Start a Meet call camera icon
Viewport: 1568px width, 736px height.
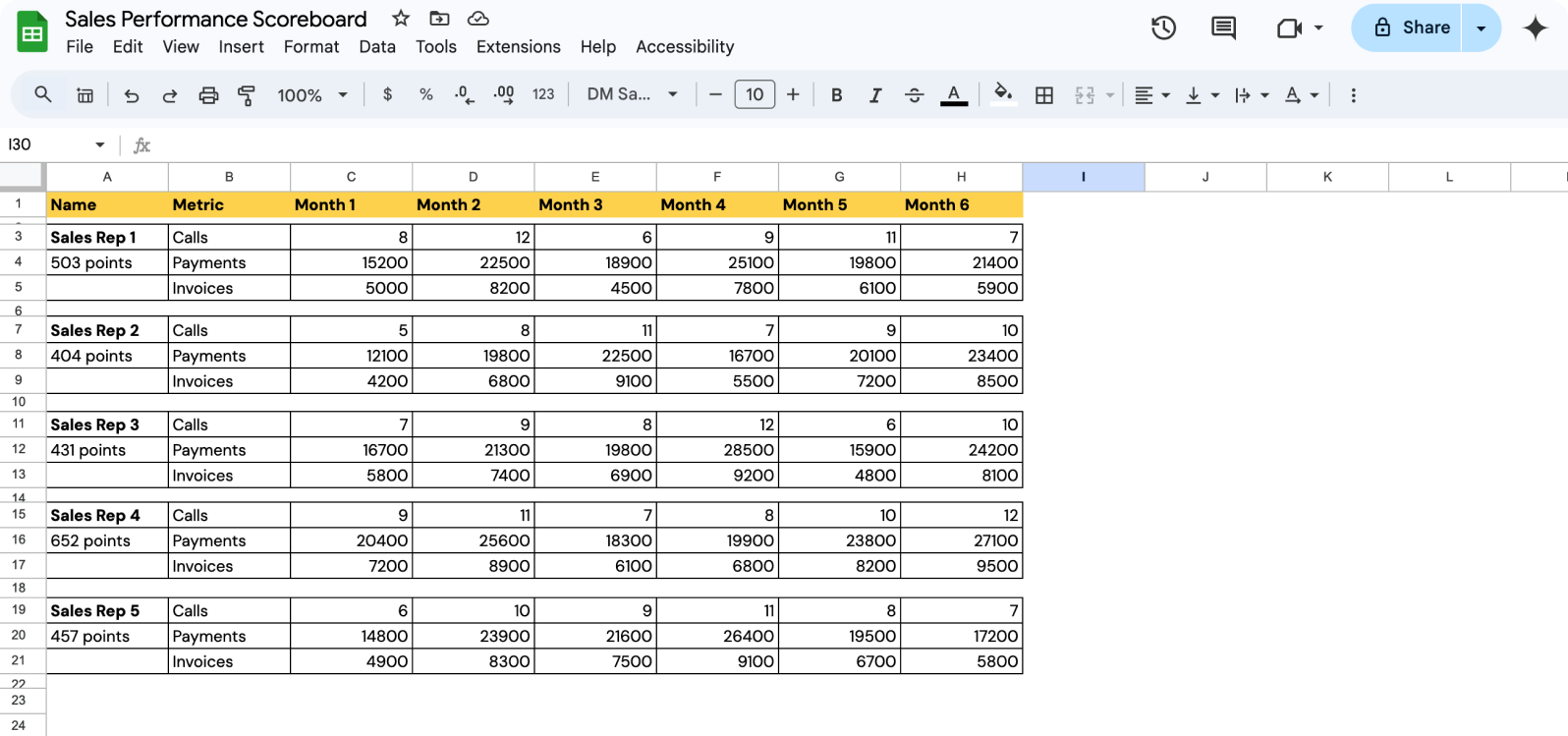coord(1289,28)
